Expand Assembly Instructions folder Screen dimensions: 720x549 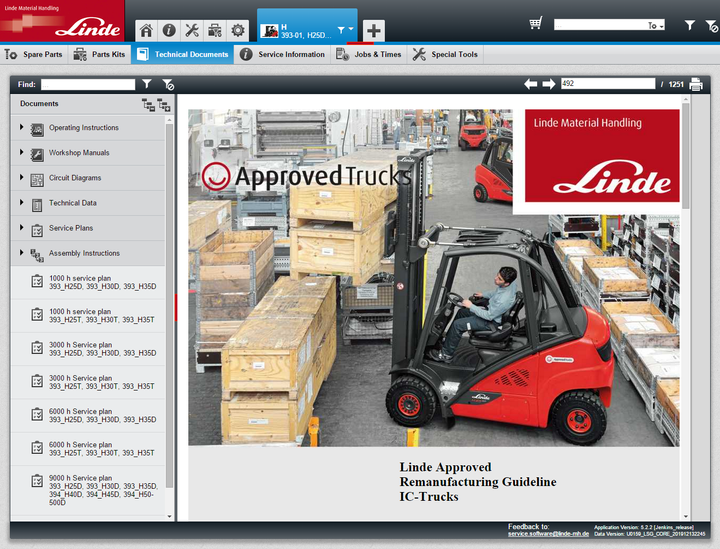[x=21, y=252]
